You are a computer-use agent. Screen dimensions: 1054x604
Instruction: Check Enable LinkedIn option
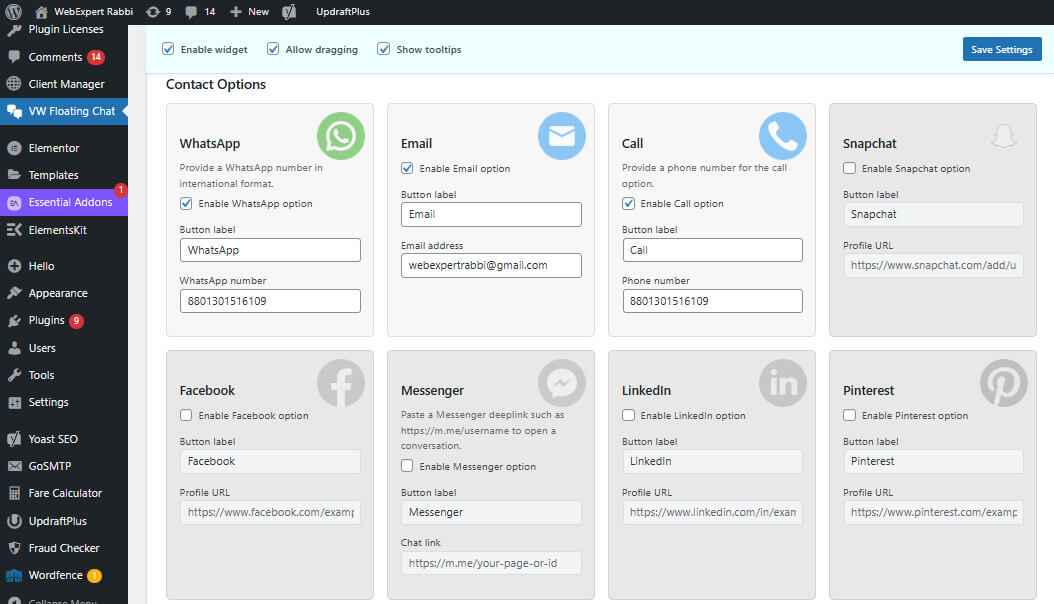click(628, 415)
